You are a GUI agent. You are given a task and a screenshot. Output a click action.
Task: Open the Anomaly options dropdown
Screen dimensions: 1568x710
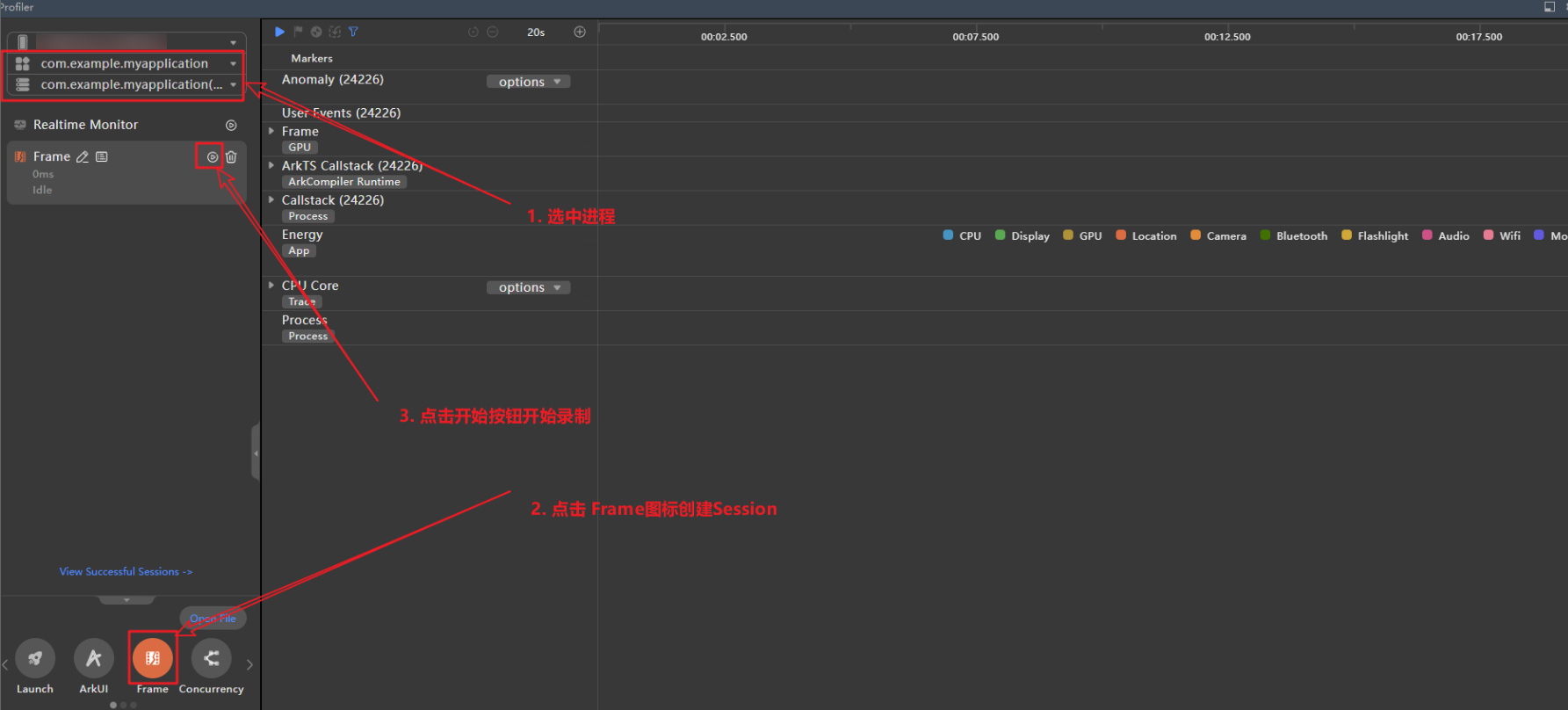(x=529, y=82)
